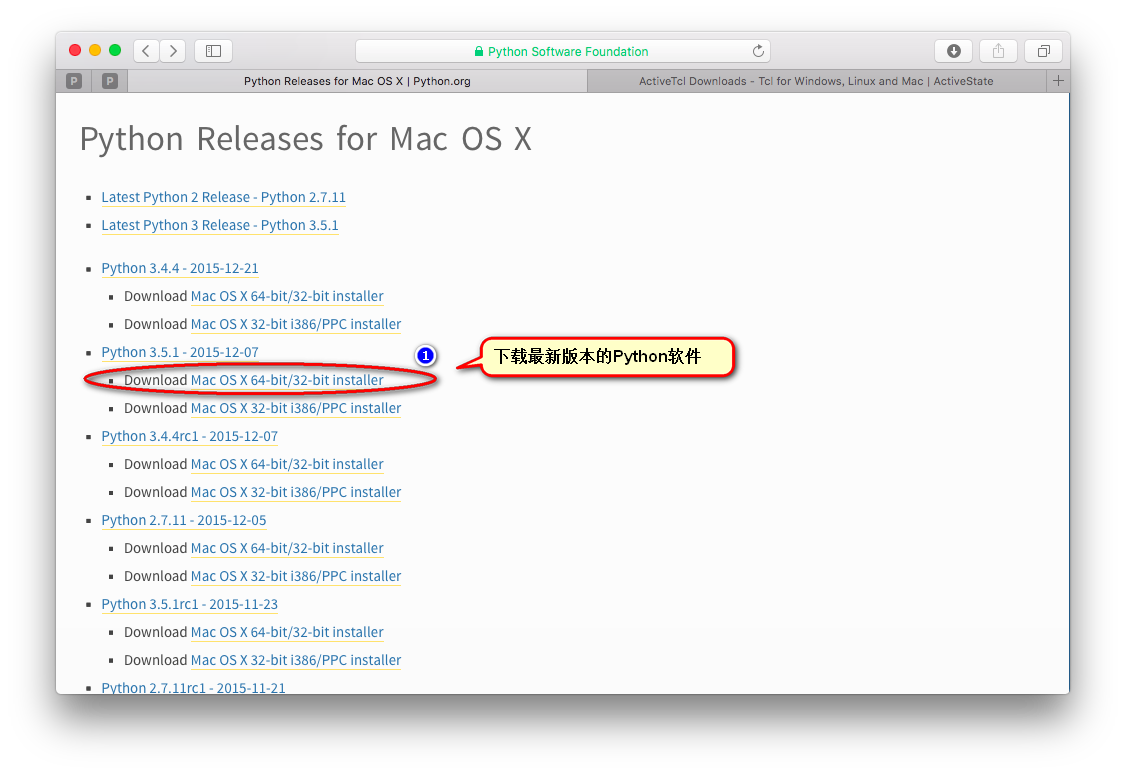Close the Safari window with red button
The image size is (1126, 774).
[x=75, y=50]
